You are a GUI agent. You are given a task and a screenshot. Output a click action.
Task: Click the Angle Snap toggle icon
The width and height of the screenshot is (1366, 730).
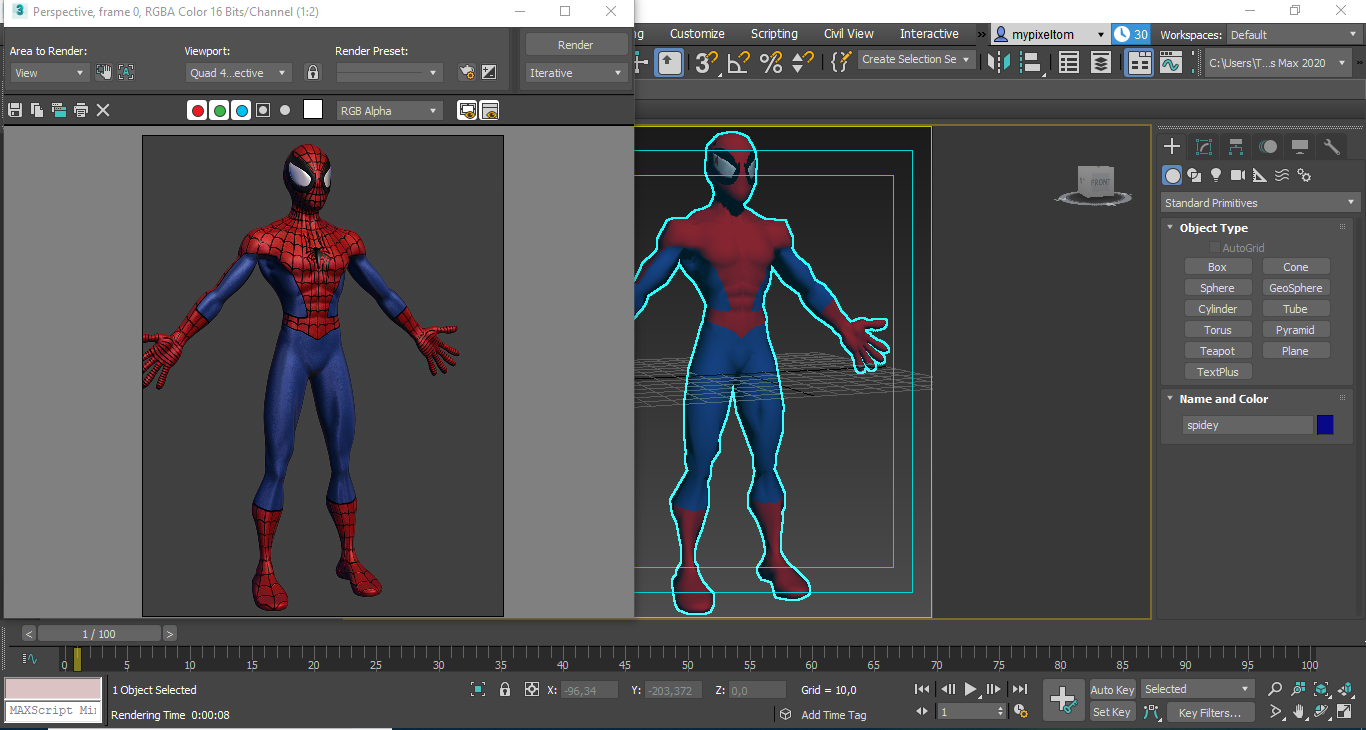pyautogui.click(x=739, y=62)
